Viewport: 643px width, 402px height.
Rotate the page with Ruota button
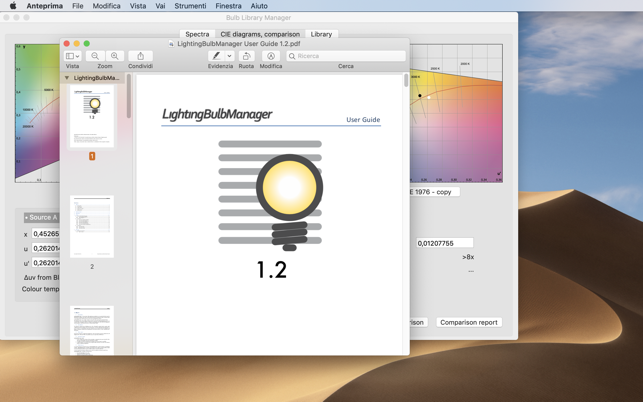tap(246, 56)
